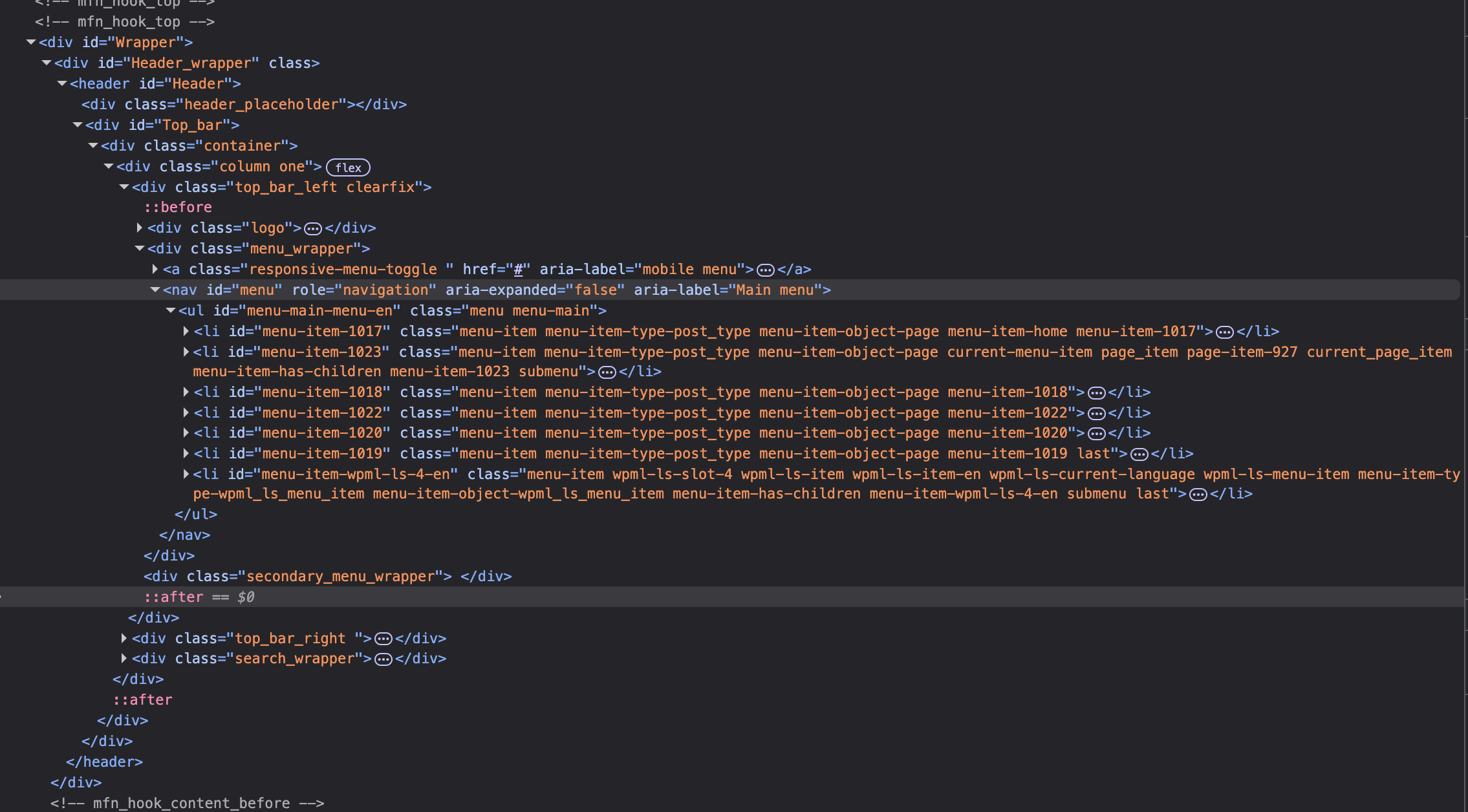Expand ellipsis in top_bar_right div
The image size is (1468, 812).
[383, 639]
